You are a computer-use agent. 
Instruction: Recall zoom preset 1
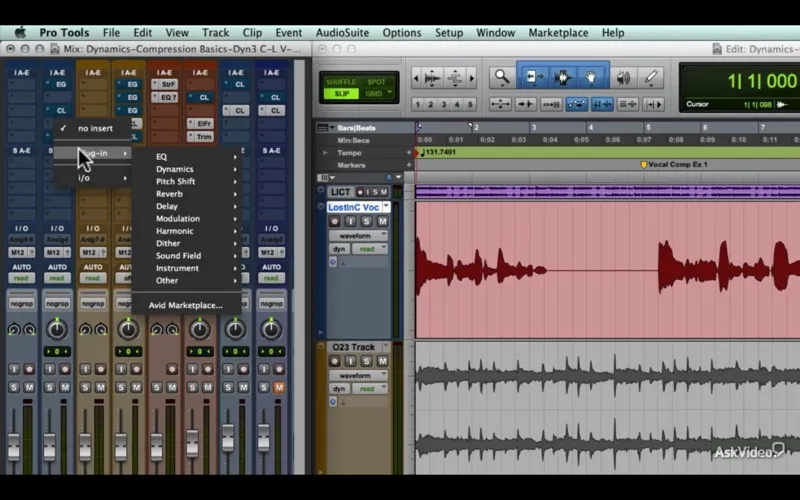(418, 105)
